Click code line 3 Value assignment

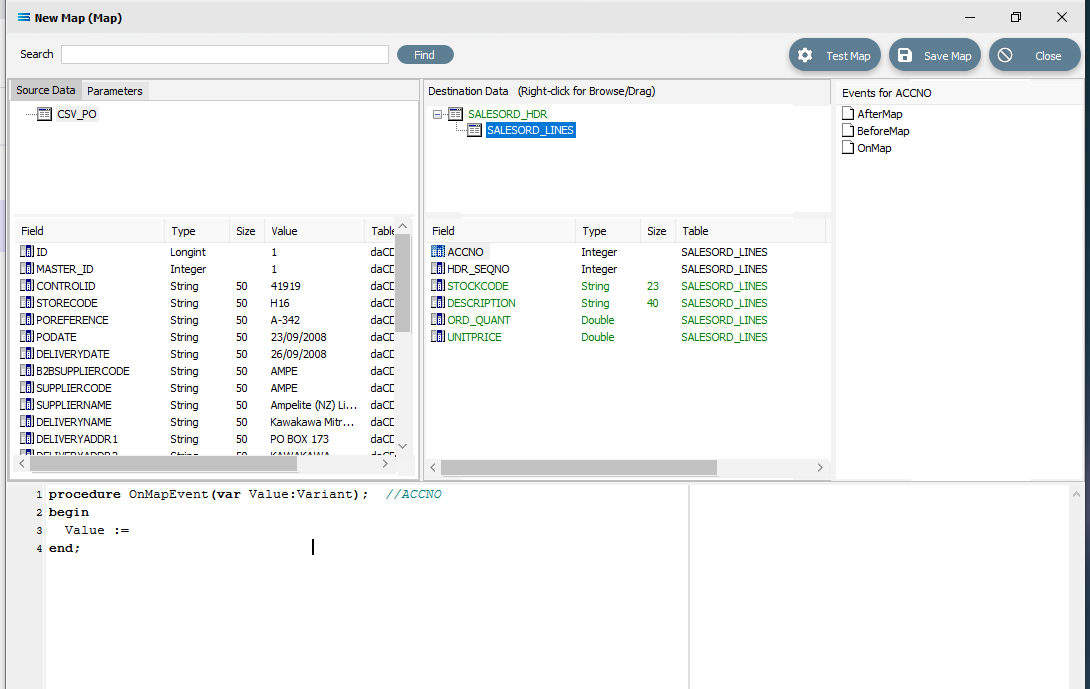tap(97, 530)
